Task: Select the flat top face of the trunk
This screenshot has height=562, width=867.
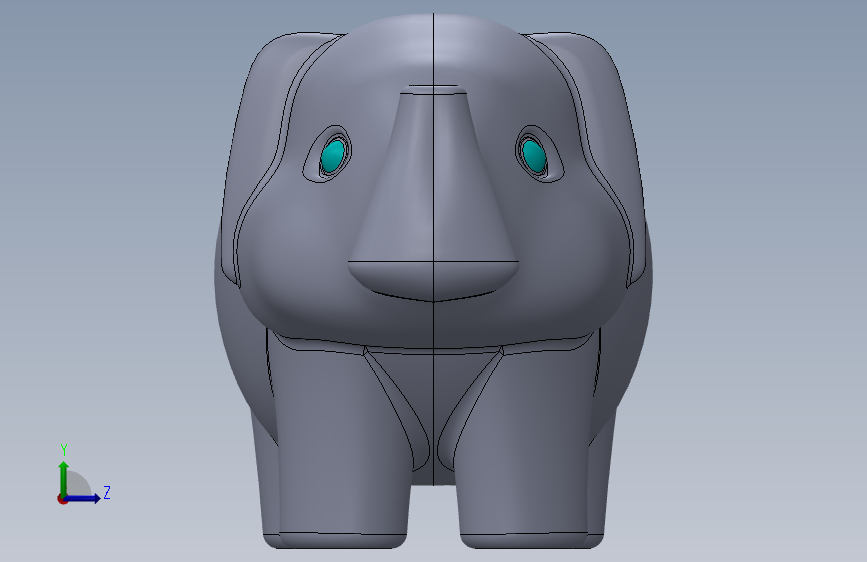Action: tap(433, 89)
